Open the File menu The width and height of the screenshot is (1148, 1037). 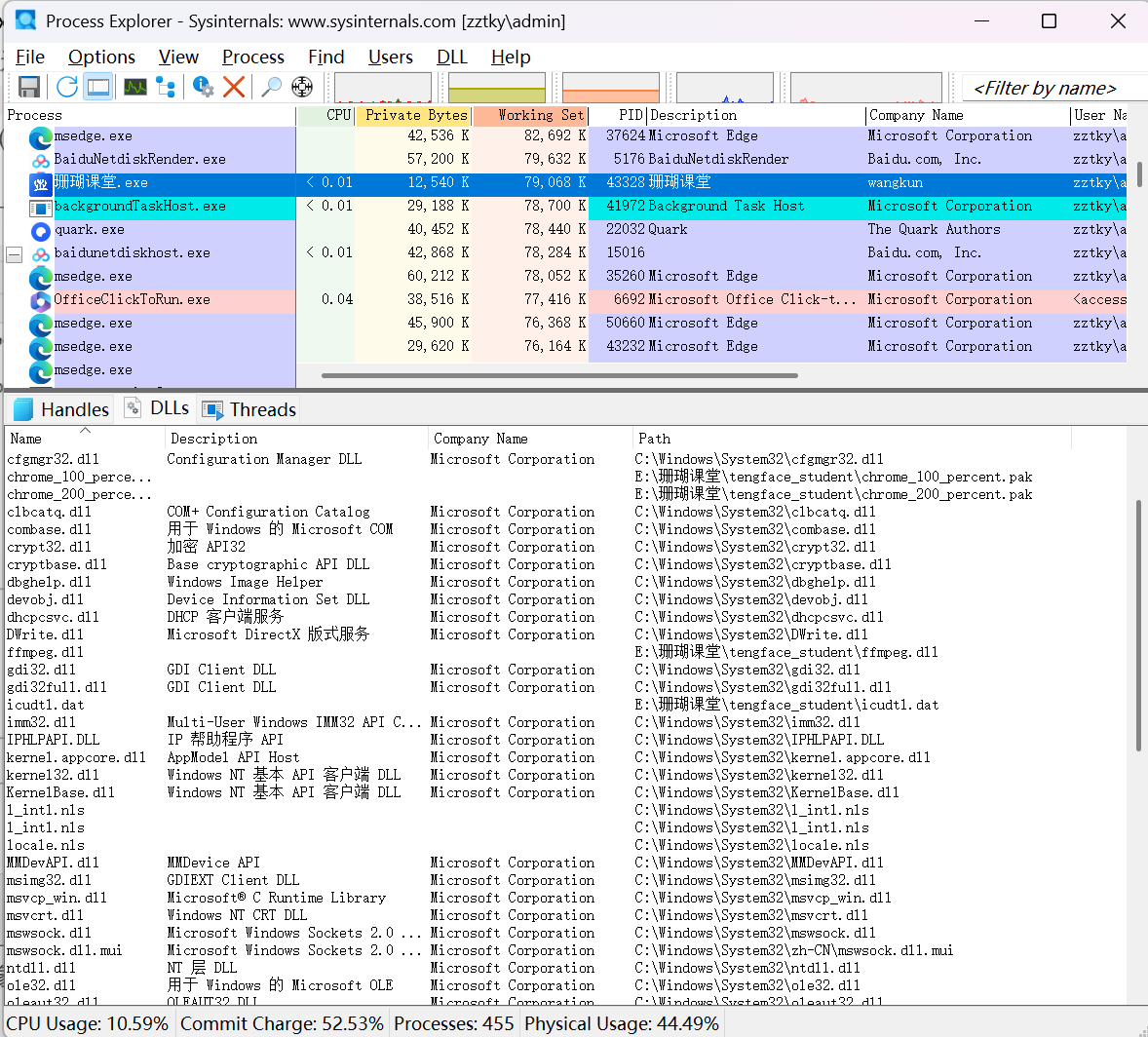point(30,58)
